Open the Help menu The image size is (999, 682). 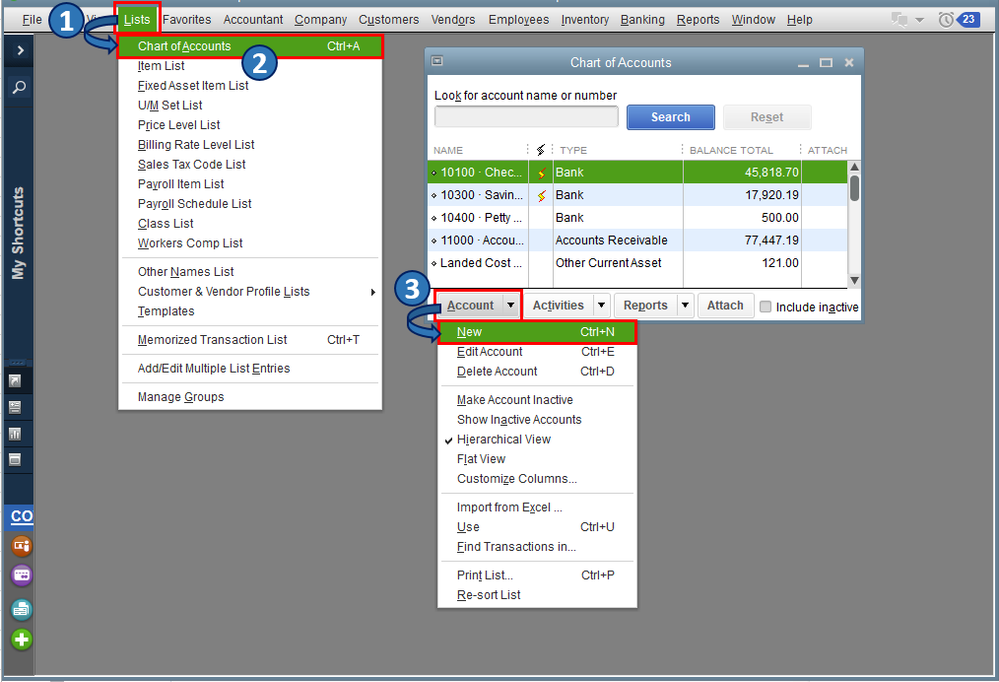coord(799,20)
